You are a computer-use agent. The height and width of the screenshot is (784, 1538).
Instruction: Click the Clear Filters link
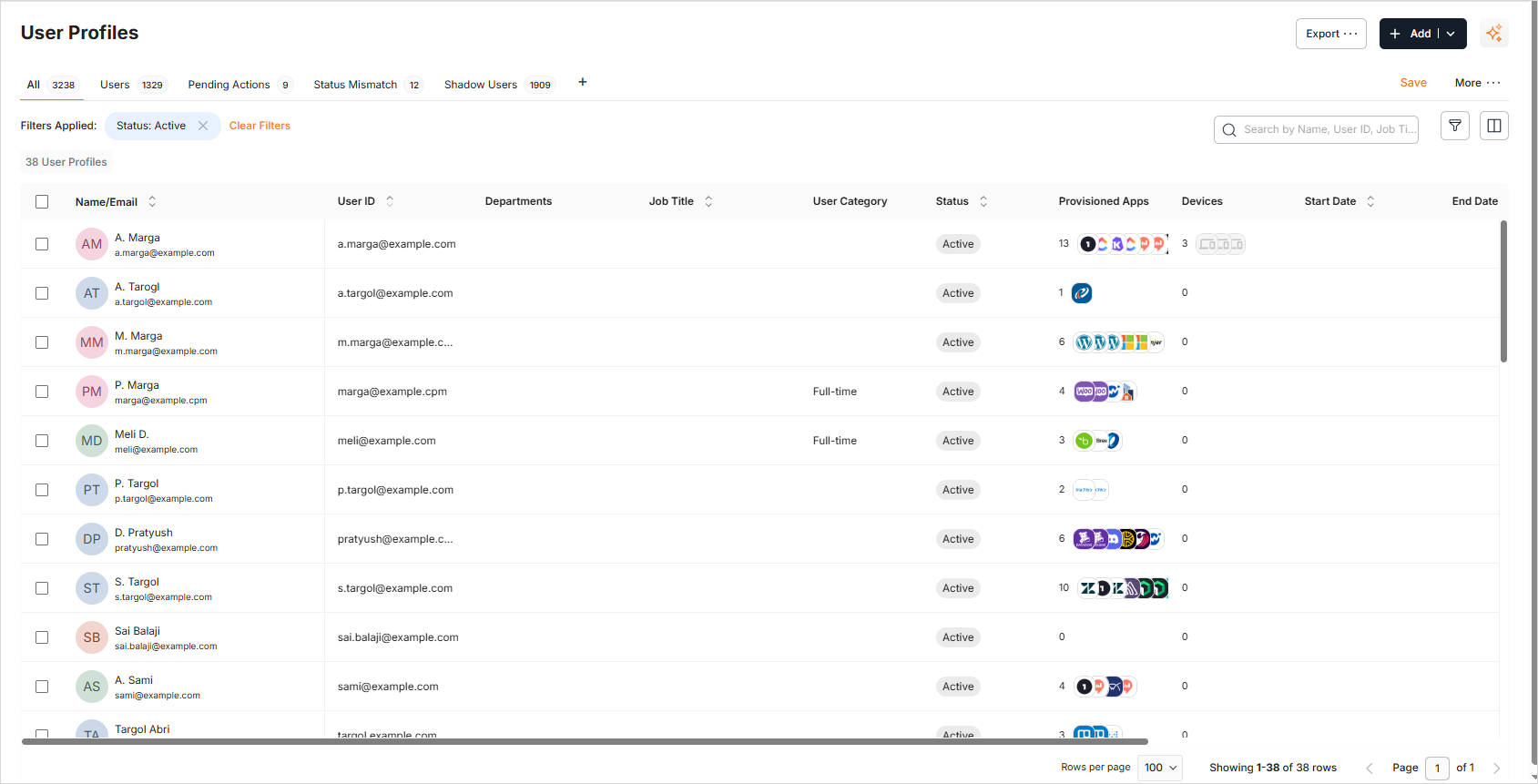click(x=260, y=126)
